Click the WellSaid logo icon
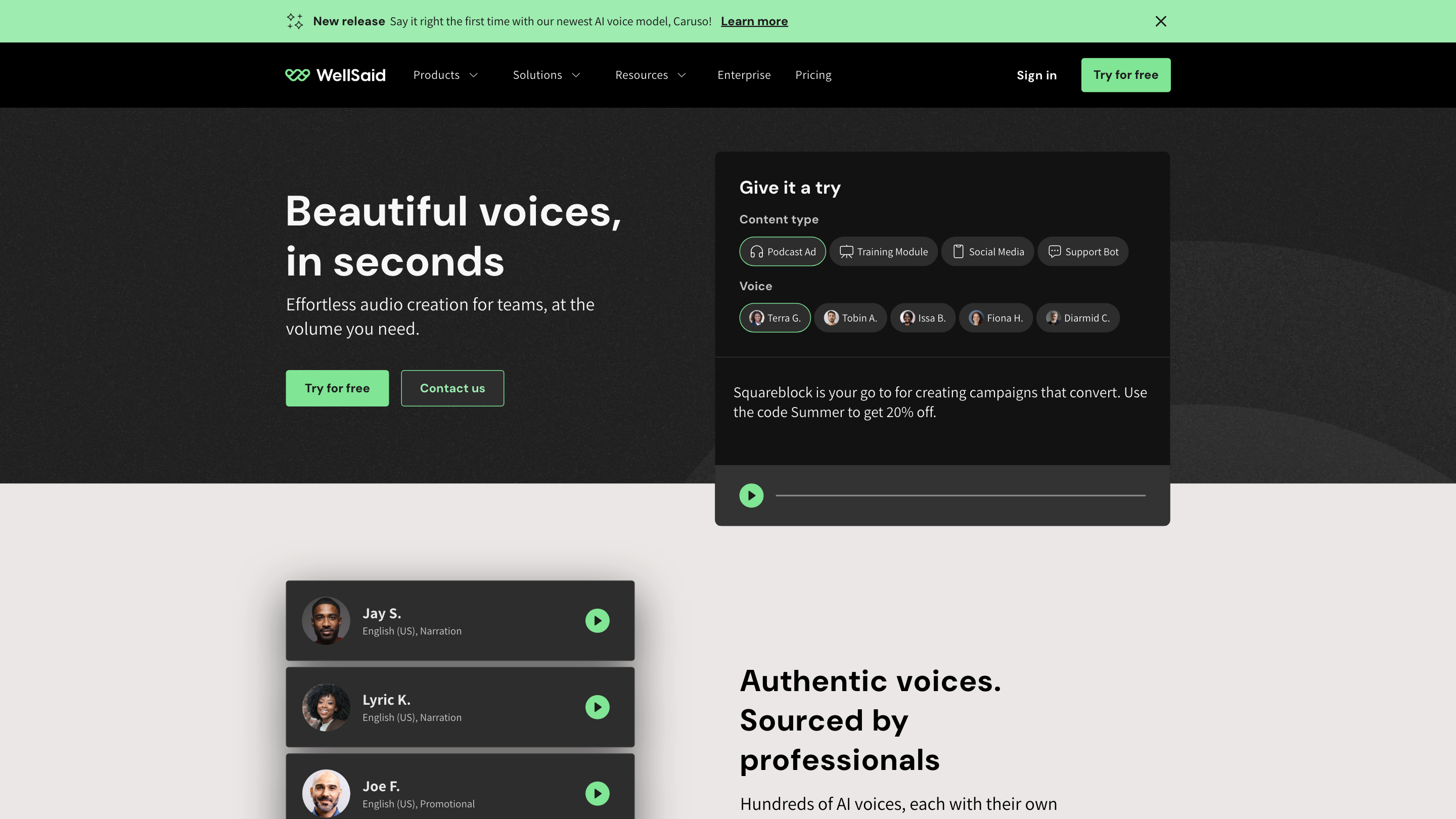 tap(297, 75)
